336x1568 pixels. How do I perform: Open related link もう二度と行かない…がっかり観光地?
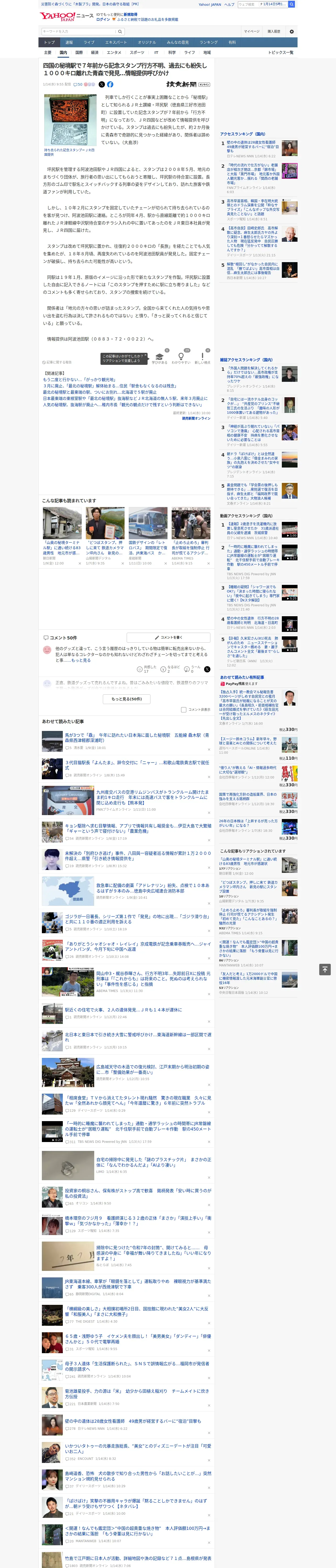79,379
